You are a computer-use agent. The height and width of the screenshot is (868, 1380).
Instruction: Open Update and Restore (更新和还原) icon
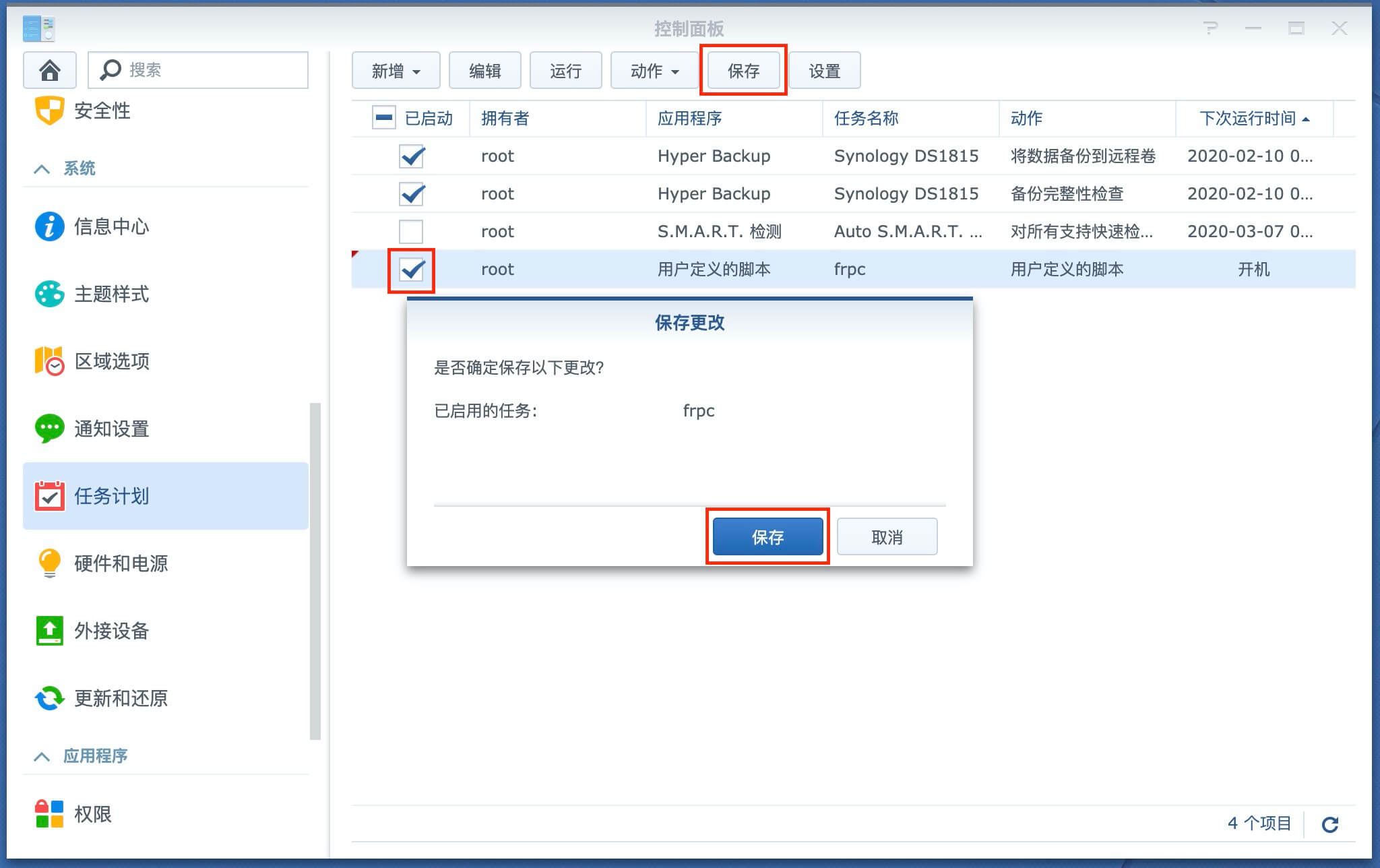(x=49, y=698)
